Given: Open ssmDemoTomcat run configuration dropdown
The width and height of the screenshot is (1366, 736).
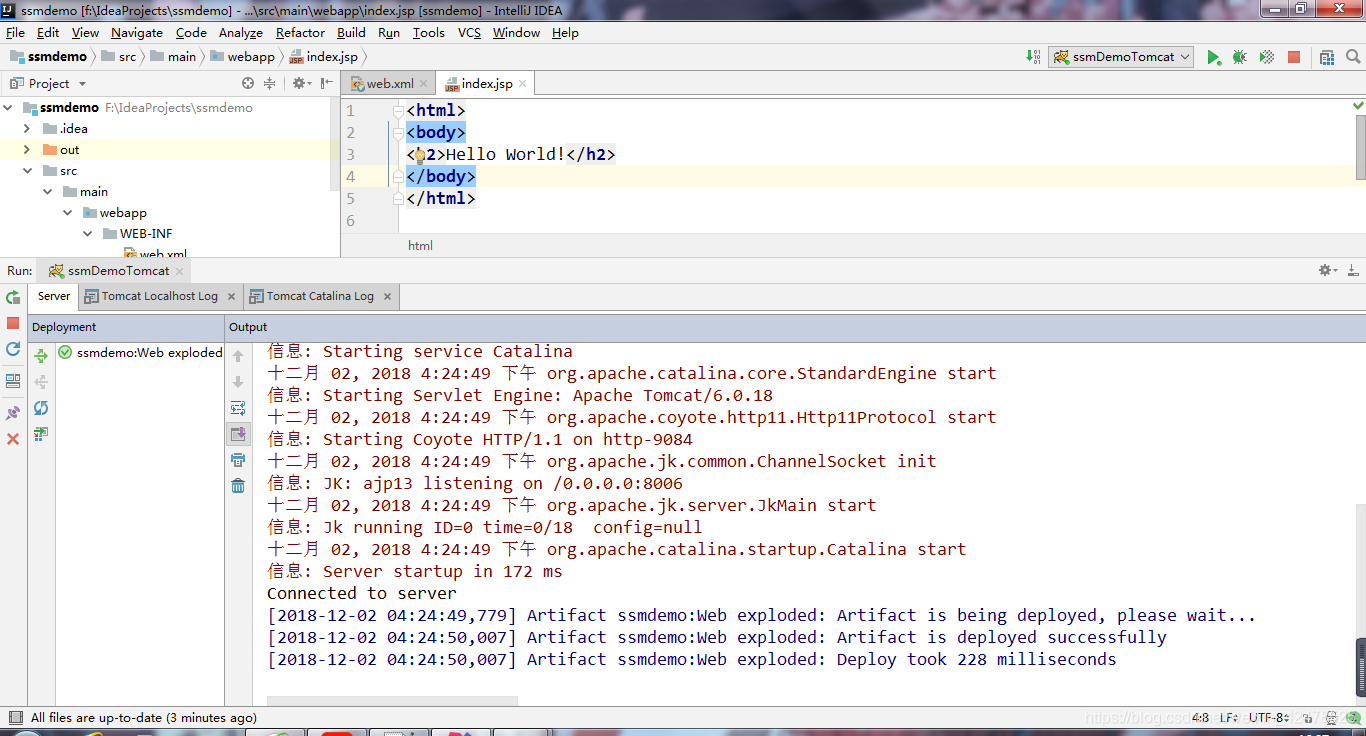Looking at the screenshot, I should 1121,57.
